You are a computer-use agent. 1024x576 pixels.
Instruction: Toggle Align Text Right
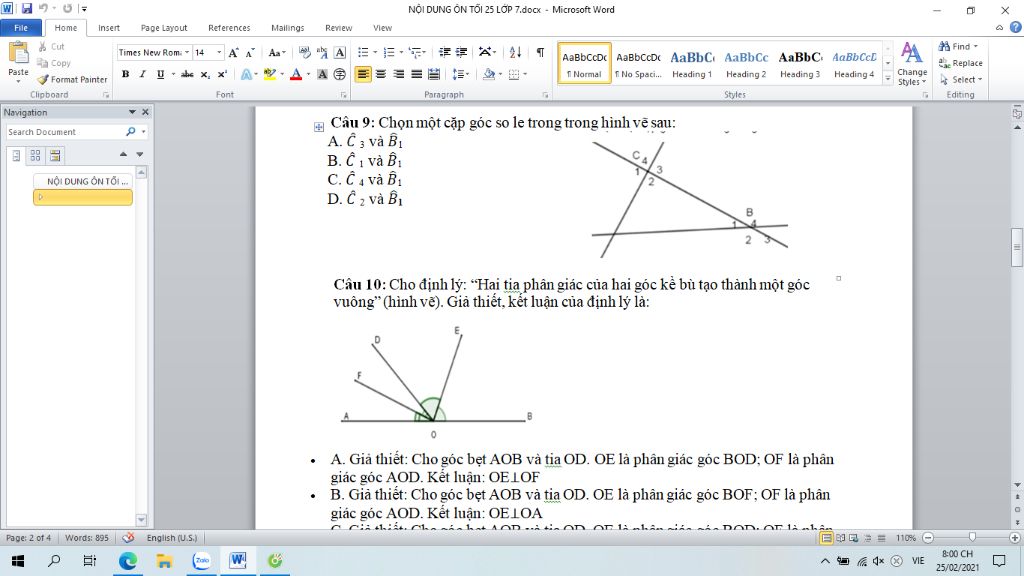[398, 74]
